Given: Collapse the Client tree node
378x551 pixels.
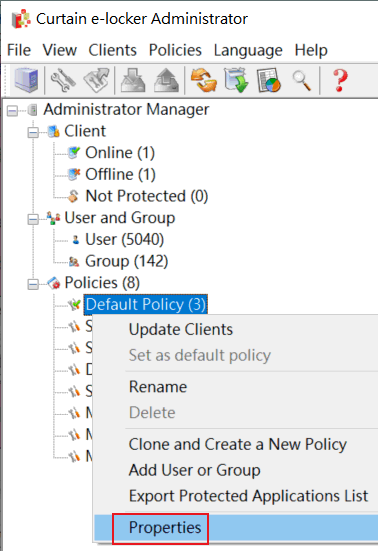Looking at the screenshot, I should 33,132.
